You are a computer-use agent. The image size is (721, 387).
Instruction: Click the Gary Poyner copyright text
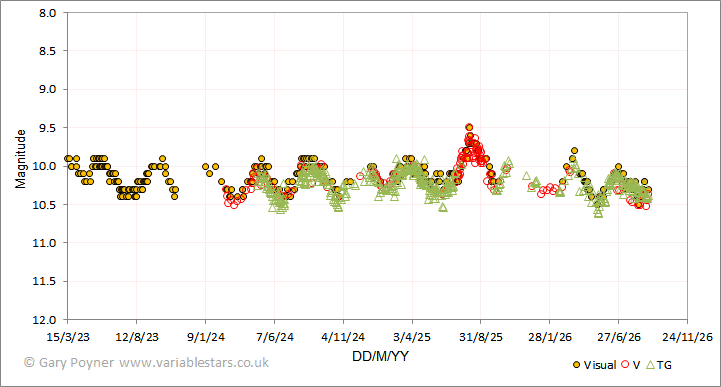69,363
